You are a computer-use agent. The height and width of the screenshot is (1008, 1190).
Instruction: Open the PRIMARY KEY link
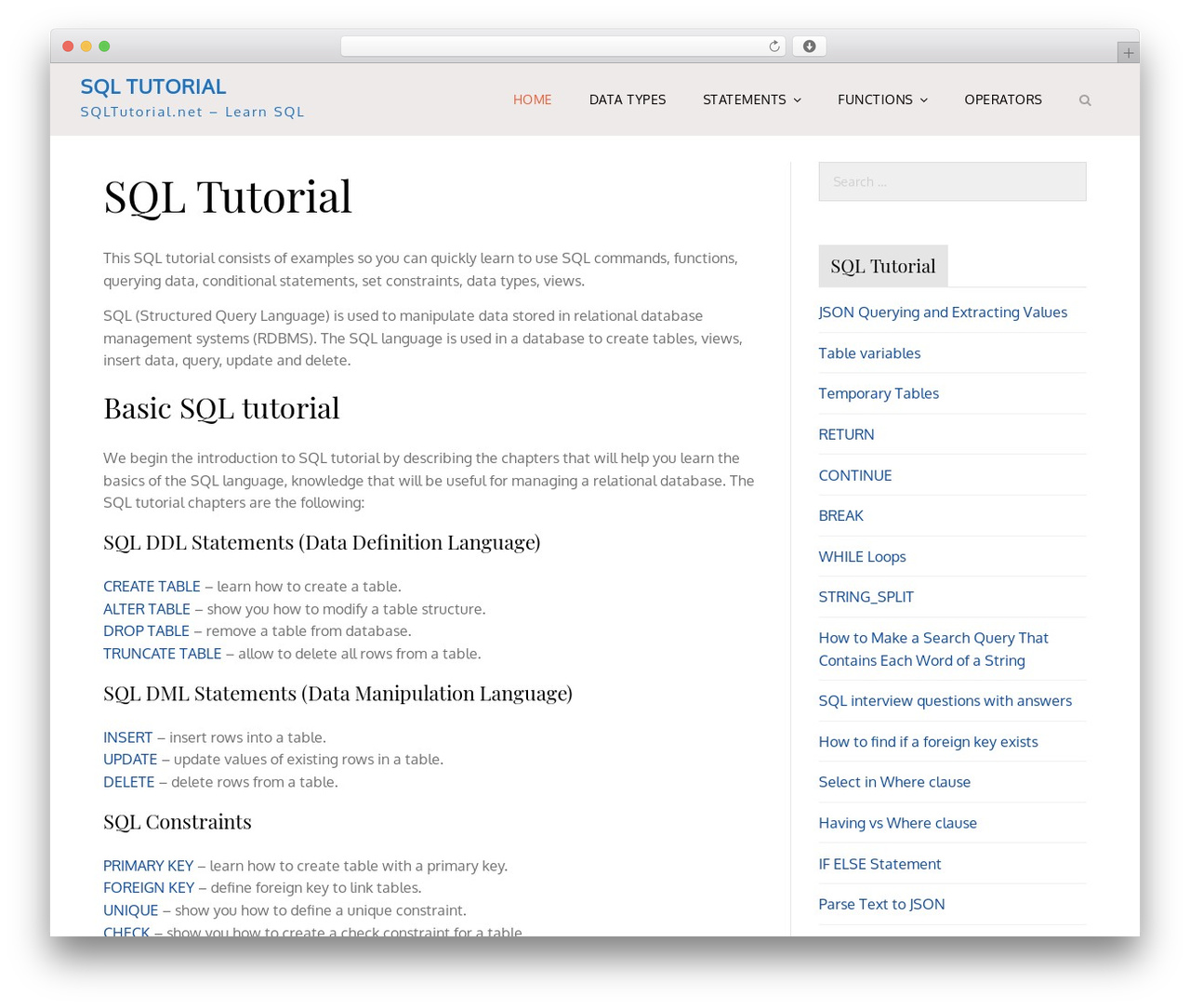149,866
